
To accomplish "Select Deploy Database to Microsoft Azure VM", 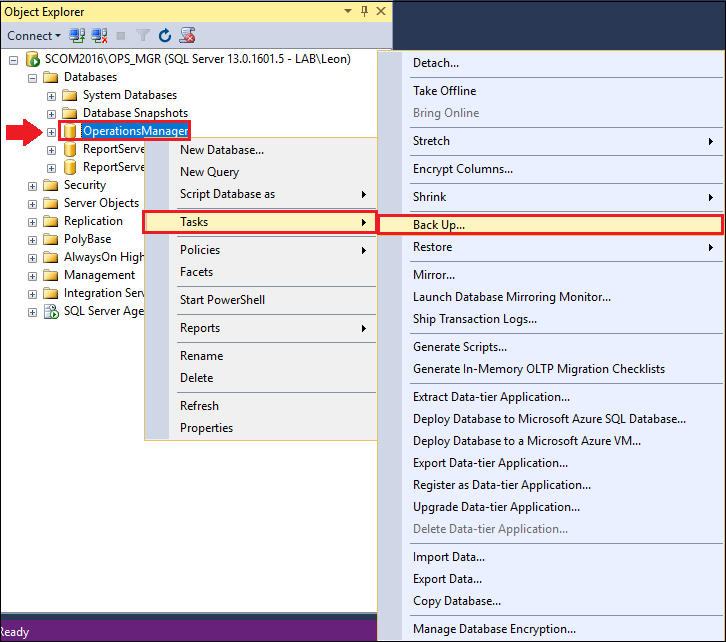I will pos(551,441).
